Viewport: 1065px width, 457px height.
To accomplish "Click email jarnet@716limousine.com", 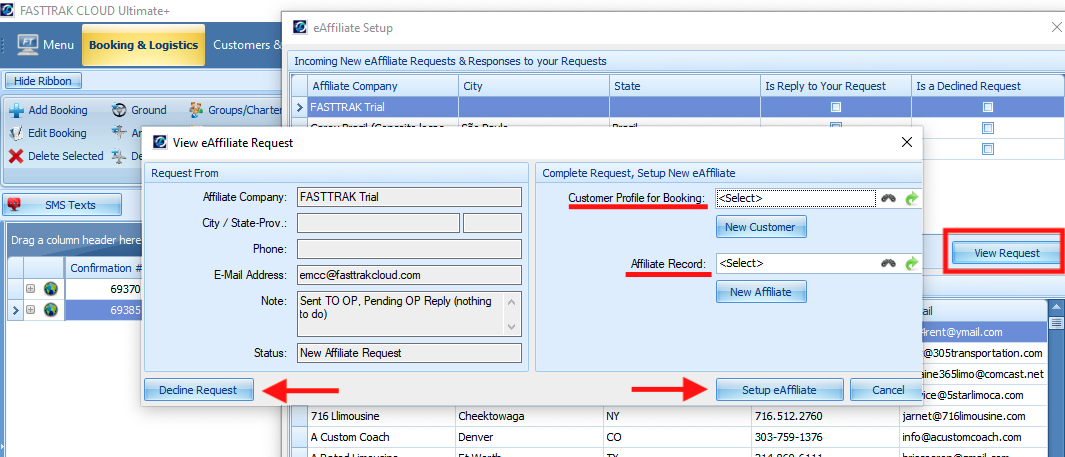I will tap(966, 416).
